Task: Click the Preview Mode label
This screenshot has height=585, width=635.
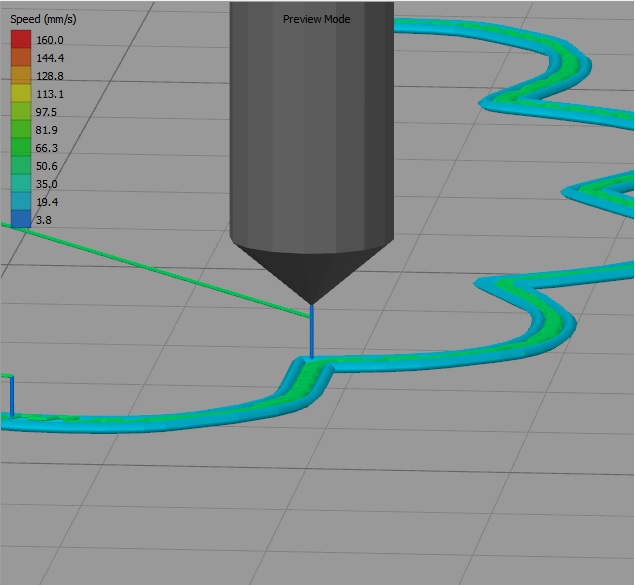Action: [x=316, y=19]
